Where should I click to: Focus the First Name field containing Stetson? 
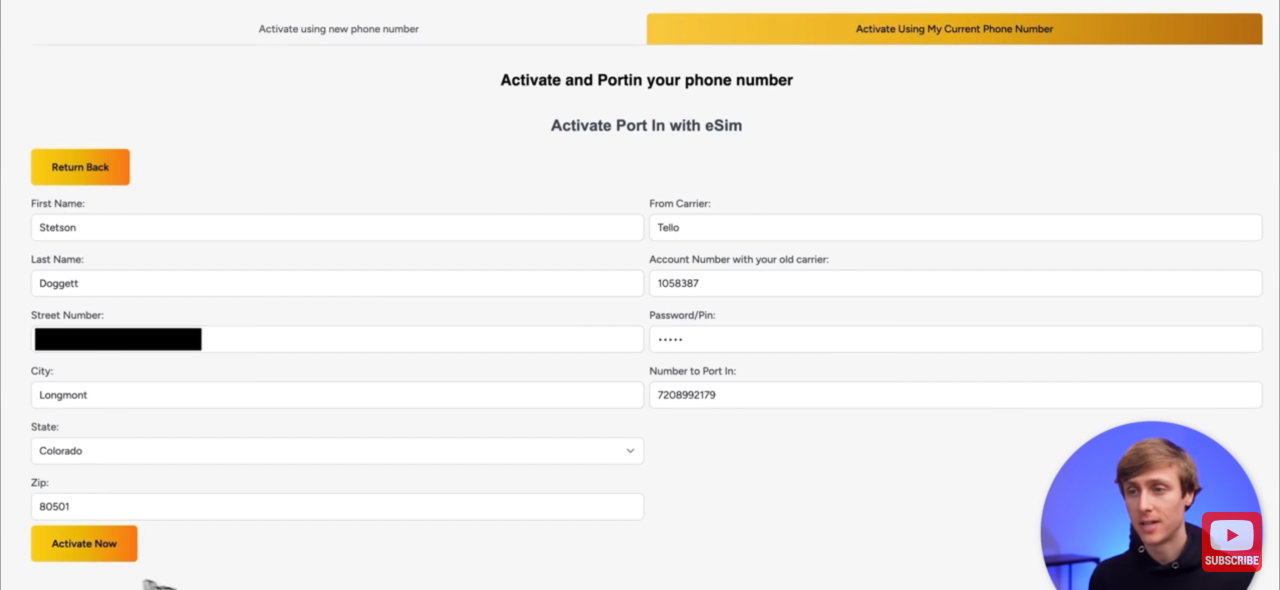[337, 227]
